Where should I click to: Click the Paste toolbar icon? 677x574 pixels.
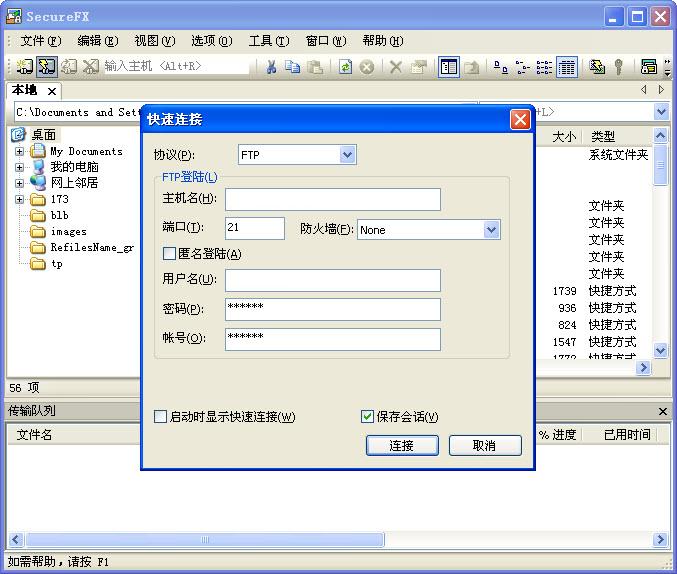click(x=315, y=67)
